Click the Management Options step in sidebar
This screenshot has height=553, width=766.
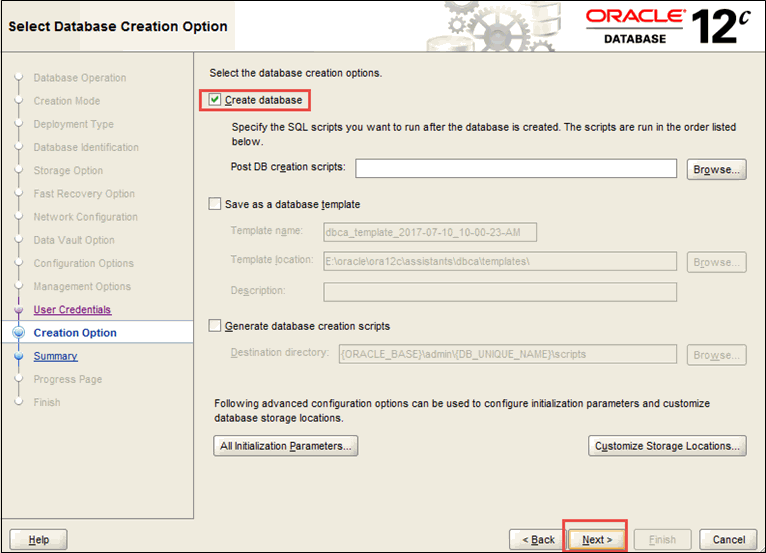(82, 287)
